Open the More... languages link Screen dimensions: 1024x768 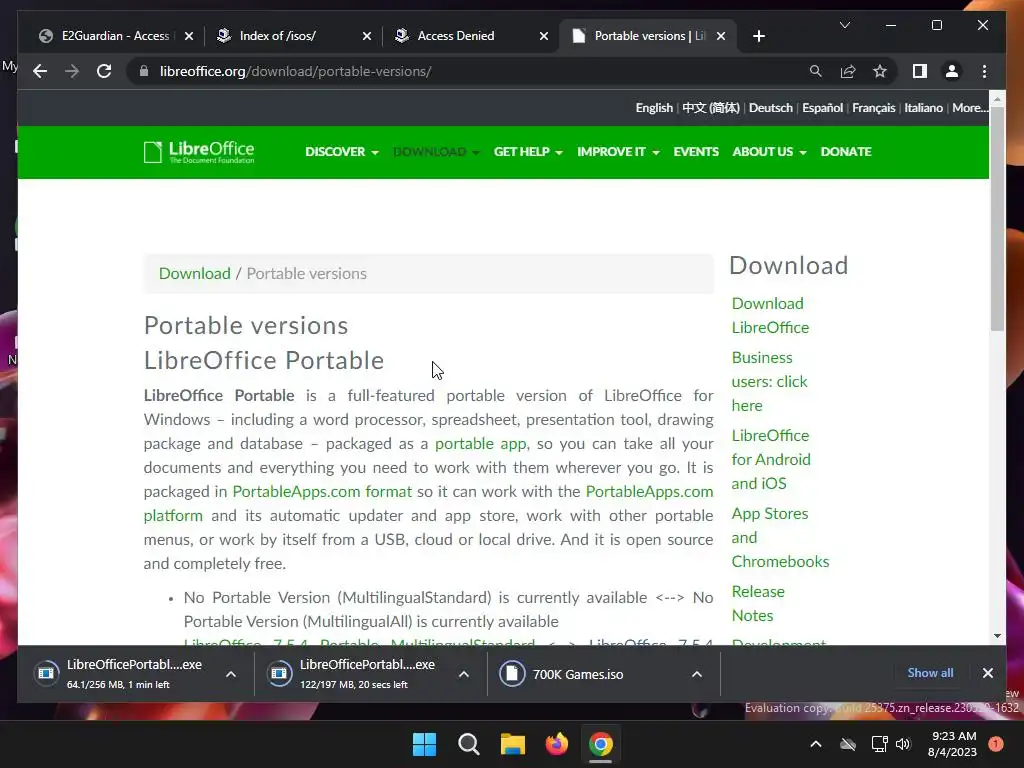click(x=970, y=108)
